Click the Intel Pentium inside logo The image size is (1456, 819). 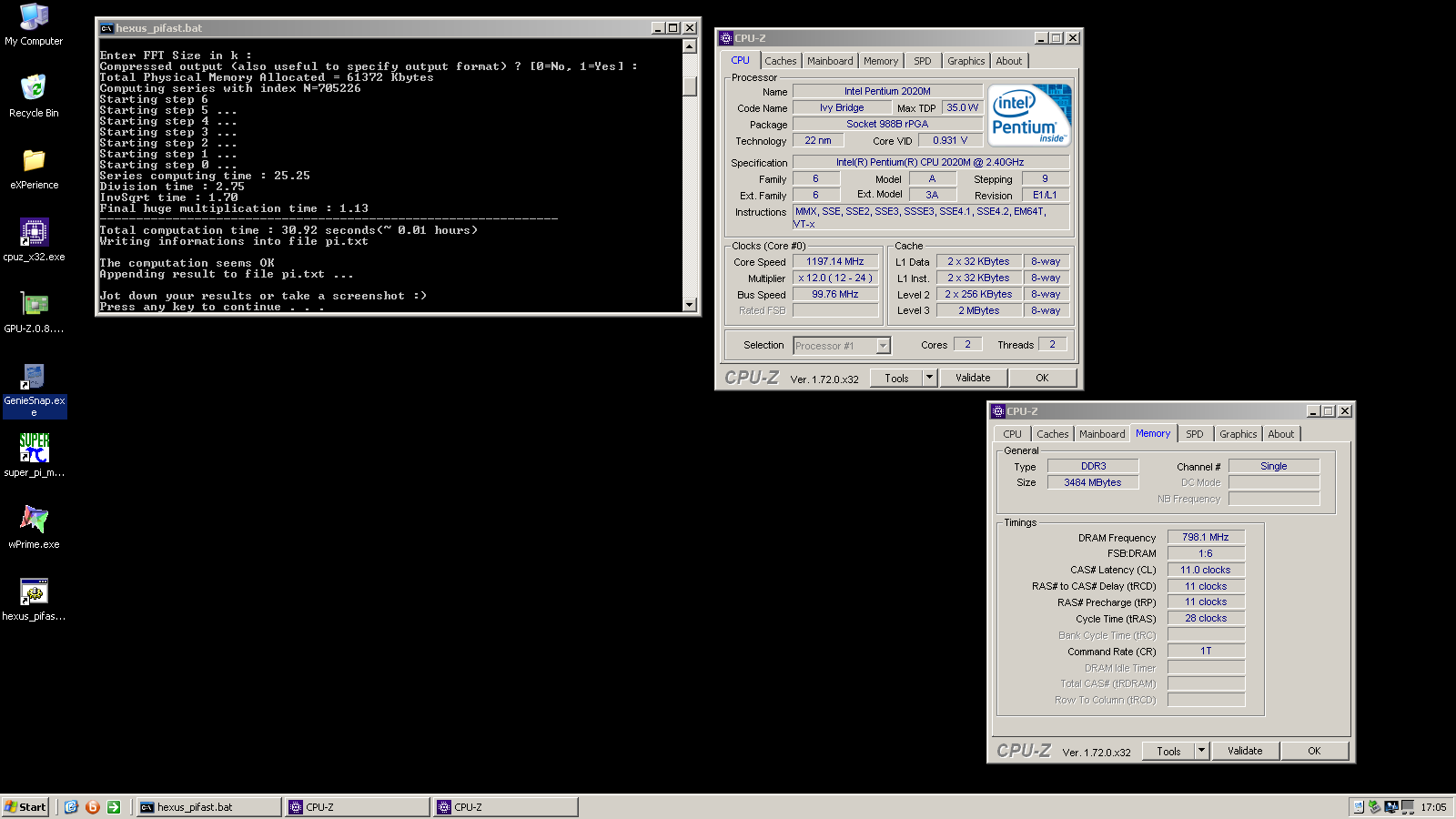tap(1030, 116)
